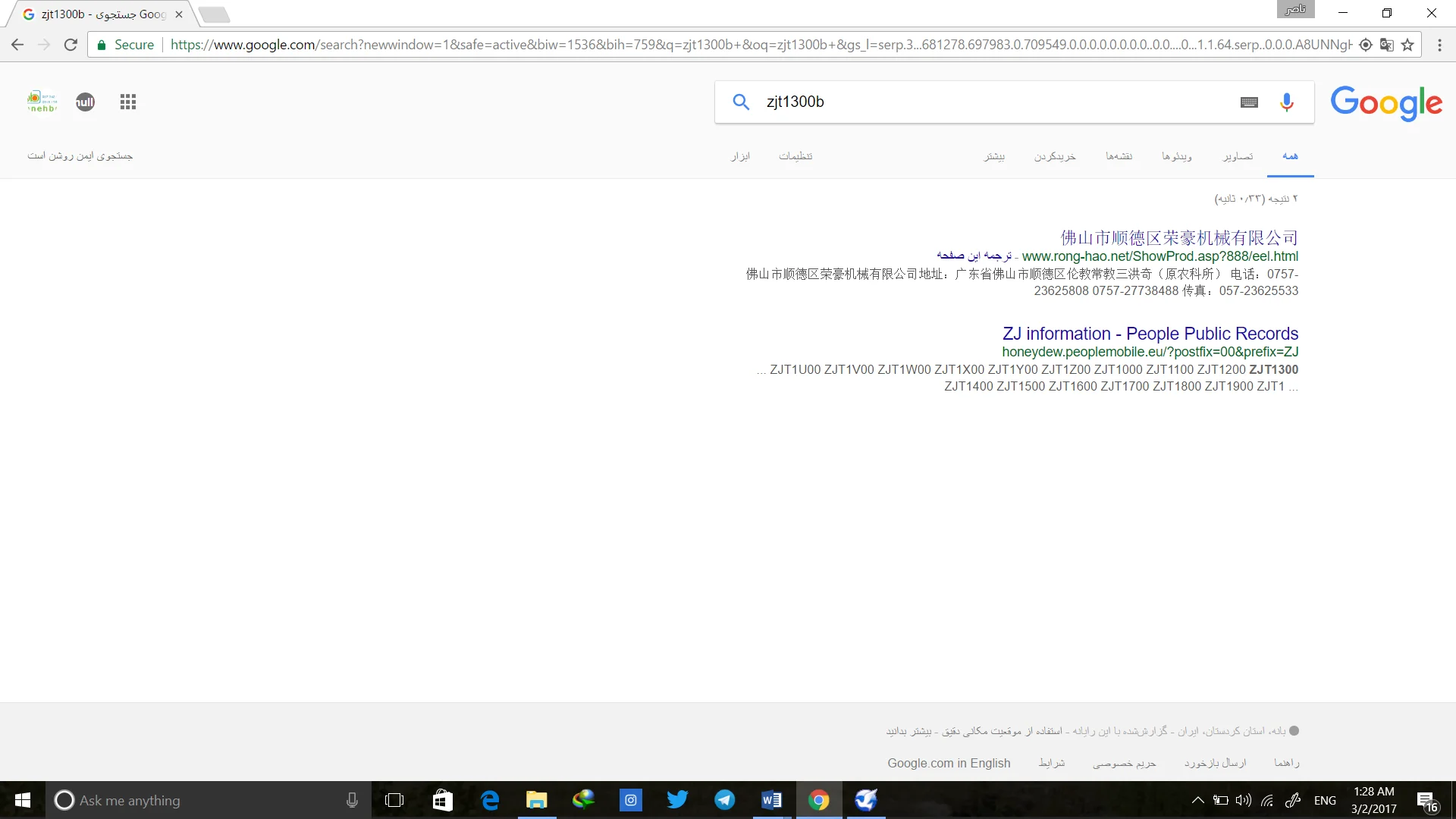Open the on-screen keyboard input tool

[1249, 102]
